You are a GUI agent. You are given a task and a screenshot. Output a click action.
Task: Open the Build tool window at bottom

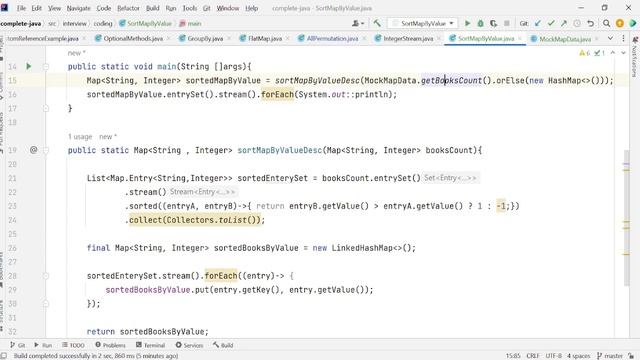pyautogui.click(x=223, y=345)
